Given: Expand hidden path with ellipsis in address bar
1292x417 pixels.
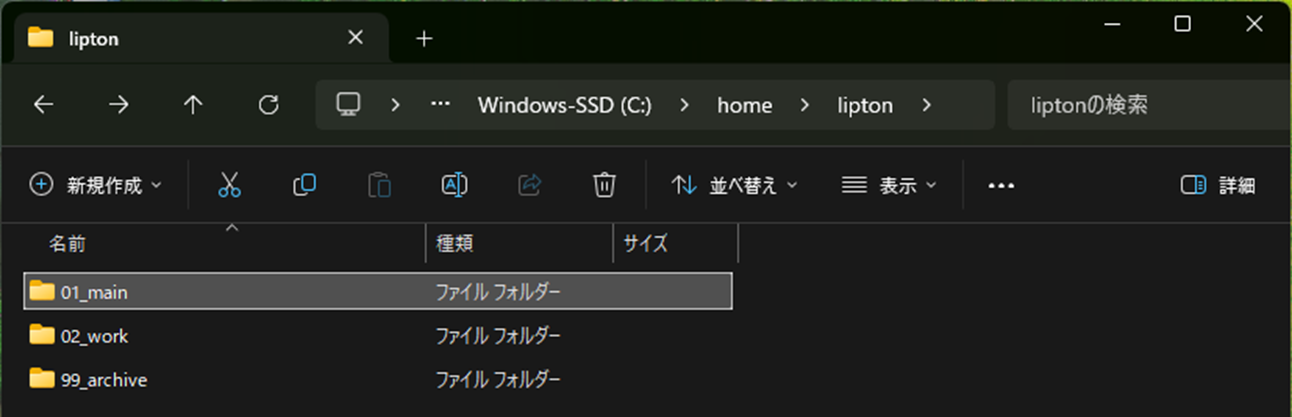Looking at the screenshot, I should coord(441,105).
